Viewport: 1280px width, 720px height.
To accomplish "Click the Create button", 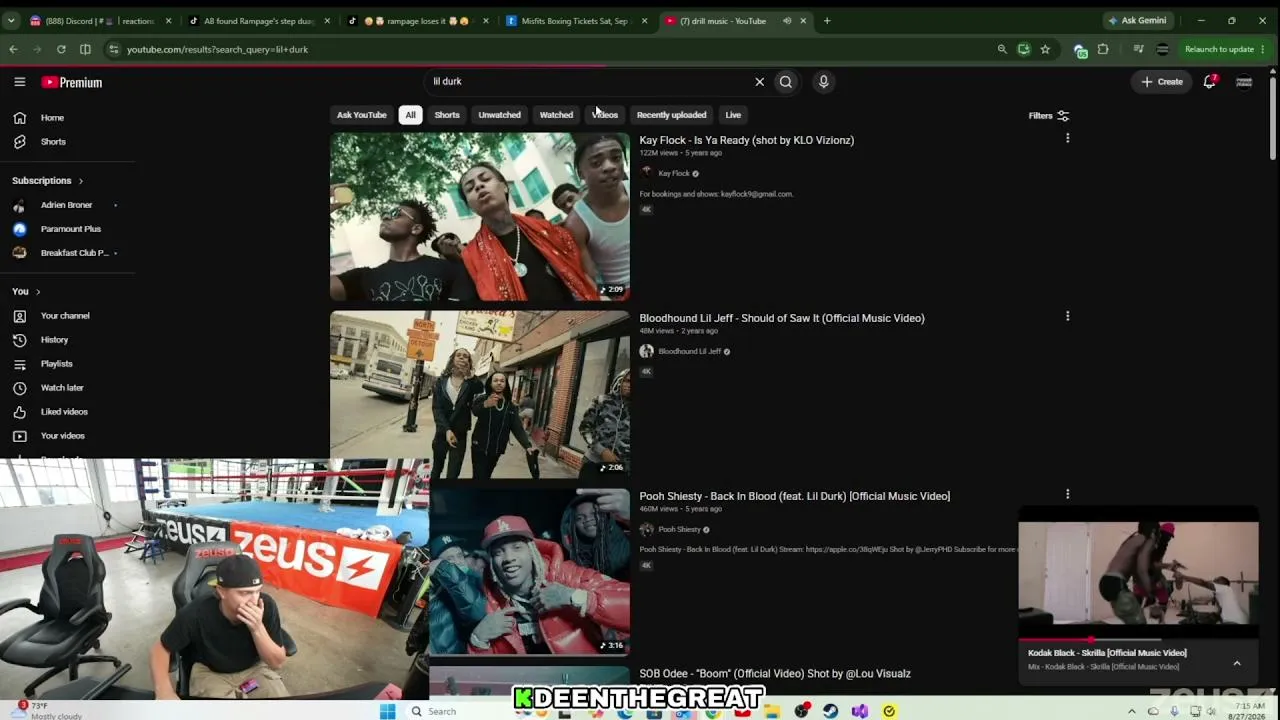I will click(1161, 82).
